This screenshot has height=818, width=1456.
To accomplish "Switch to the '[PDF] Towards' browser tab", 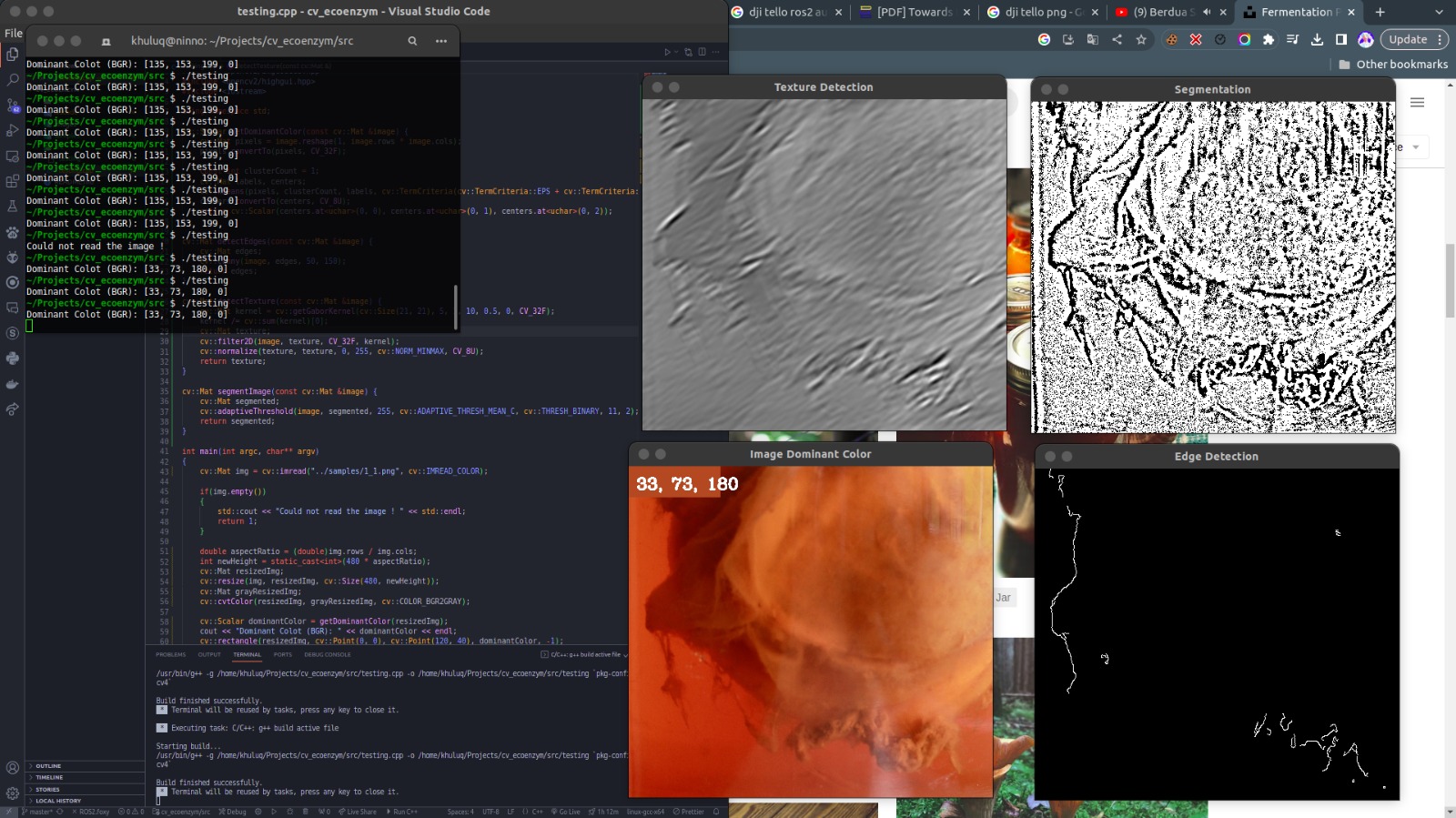I will (914, 12).
